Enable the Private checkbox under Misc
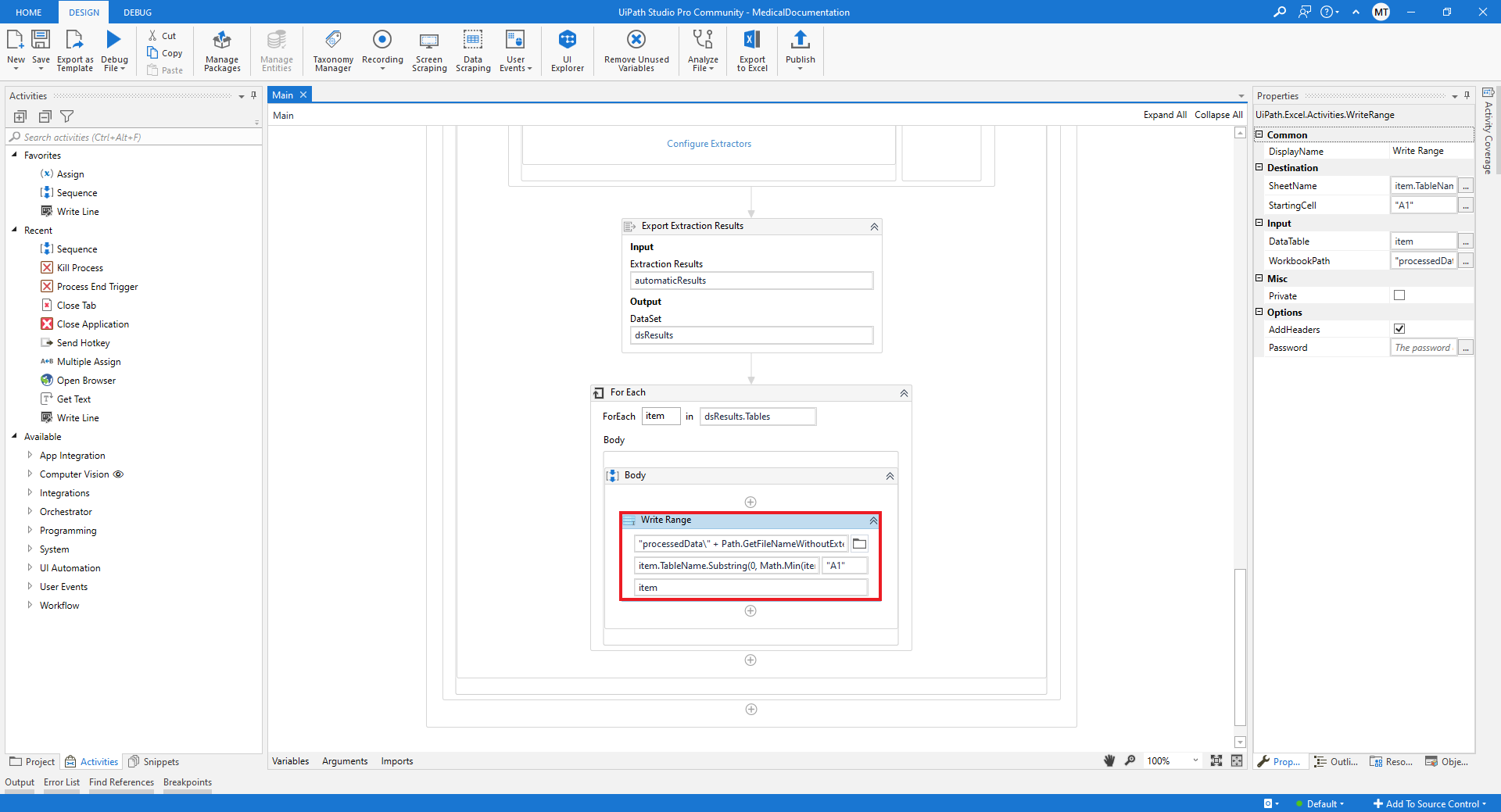 [1399, 295]
